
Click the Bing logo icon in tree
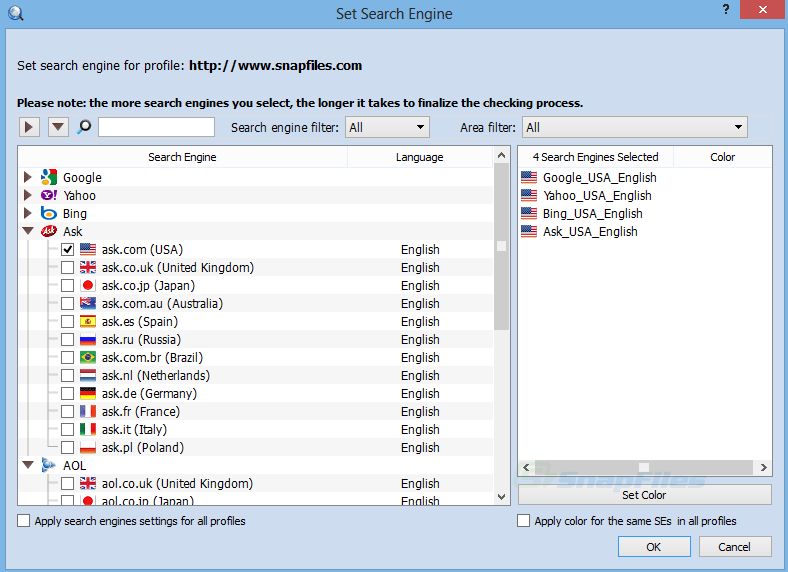(x=48, y=213)
